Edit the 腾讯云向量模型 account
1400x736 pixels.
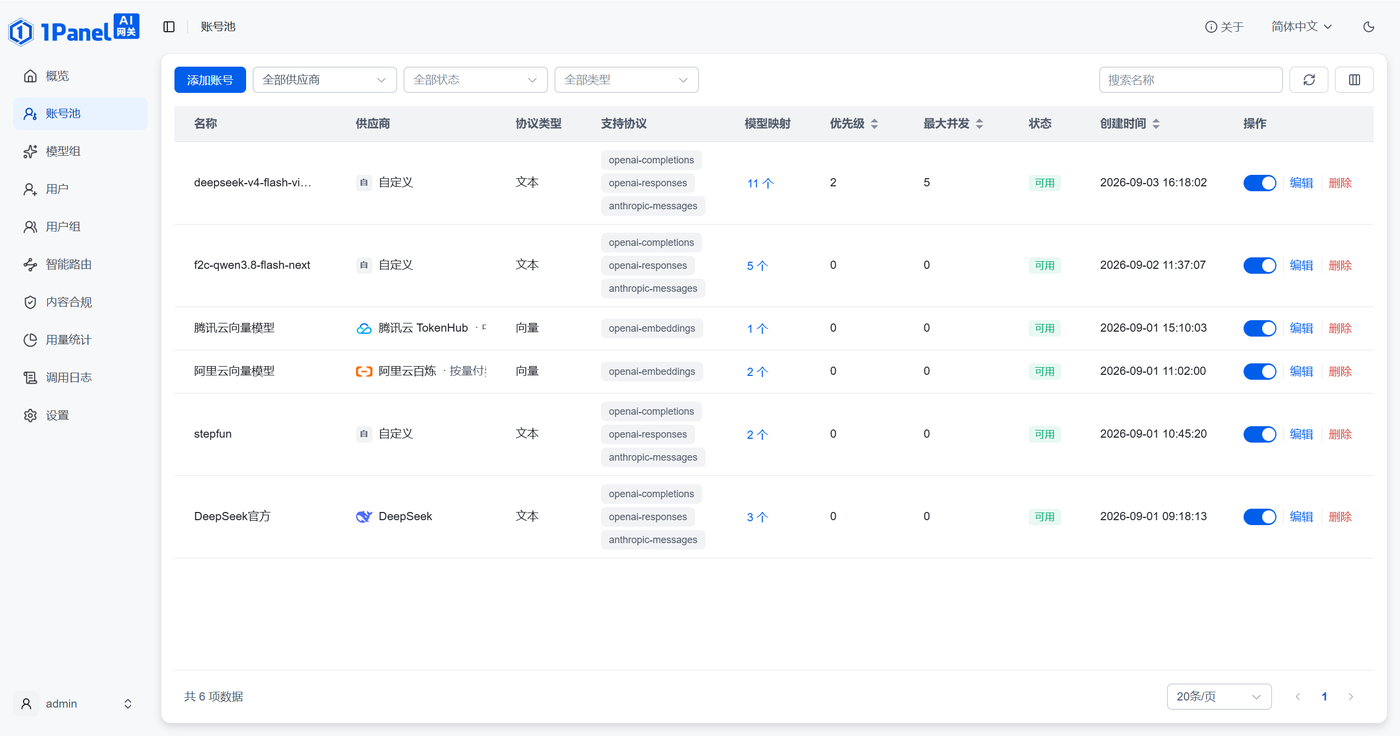click(1301, 328)
